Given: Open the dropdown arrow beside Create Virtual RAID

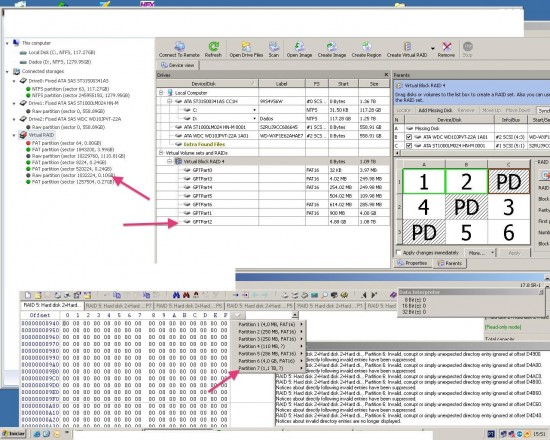Looking at the screenshot, I should pyautogui.click(x=432, y=48).
